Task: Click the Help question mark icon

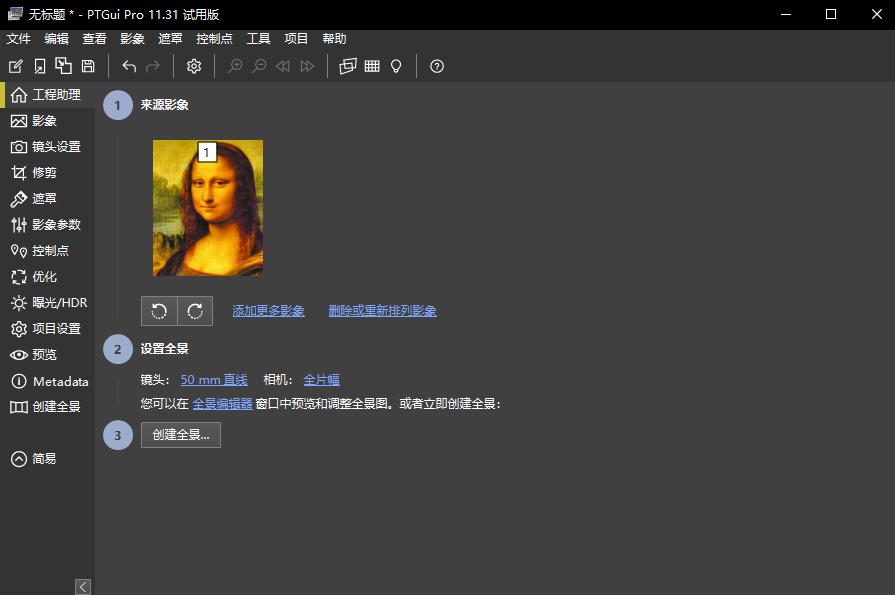Action: [x=437, y=66]
